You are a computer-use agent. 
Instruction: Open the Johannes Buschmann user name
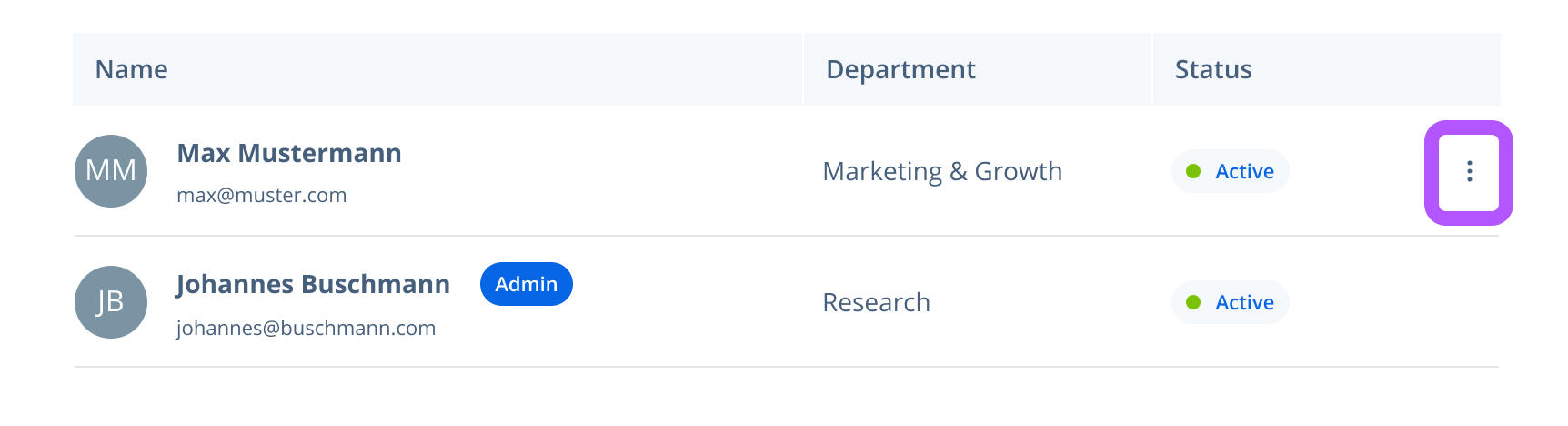(313, 284)
